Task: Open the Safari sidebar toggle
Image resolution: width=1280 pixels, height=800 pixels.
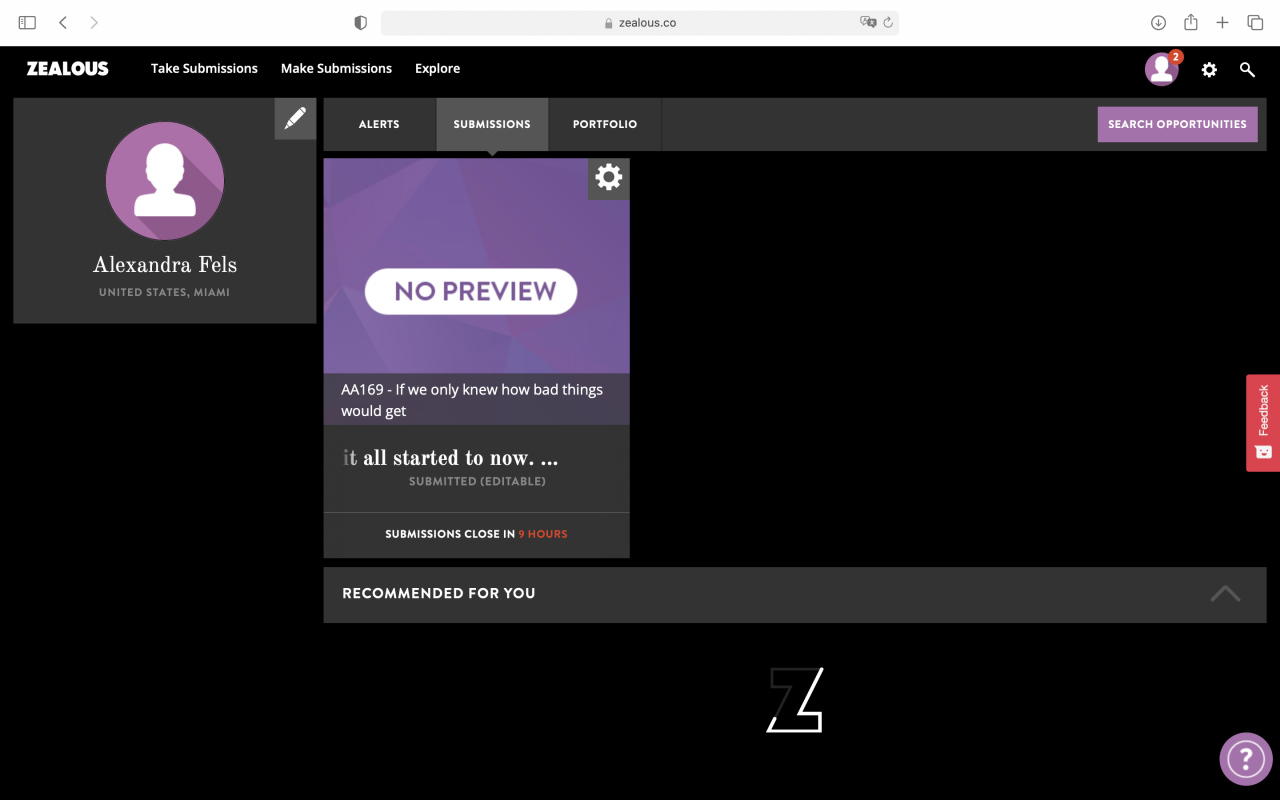Action: click(27, 22)
